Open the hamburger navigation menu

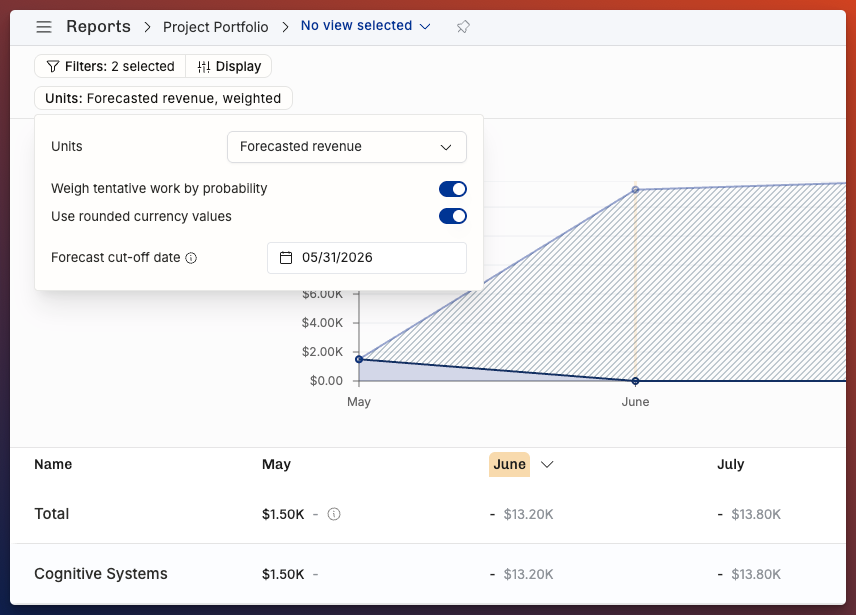[44, 27]
